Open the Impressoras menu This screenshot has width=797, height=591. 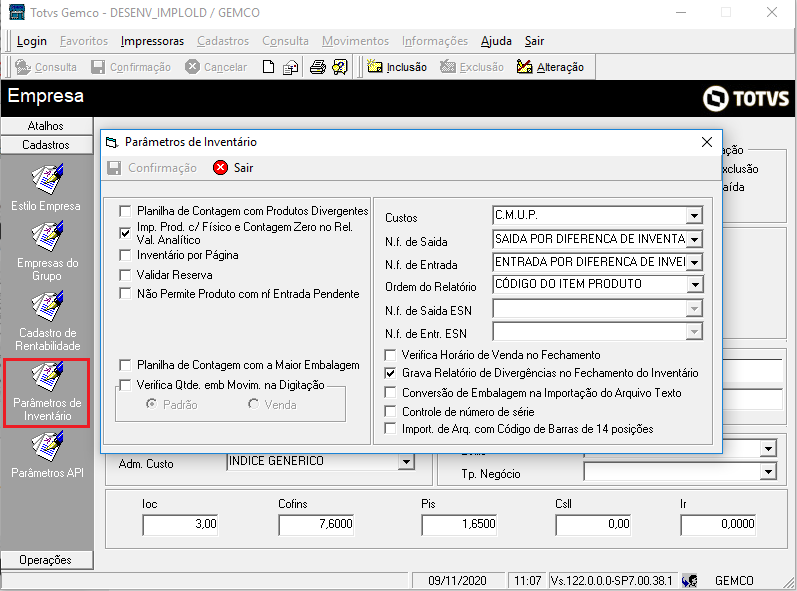[152, 41]
